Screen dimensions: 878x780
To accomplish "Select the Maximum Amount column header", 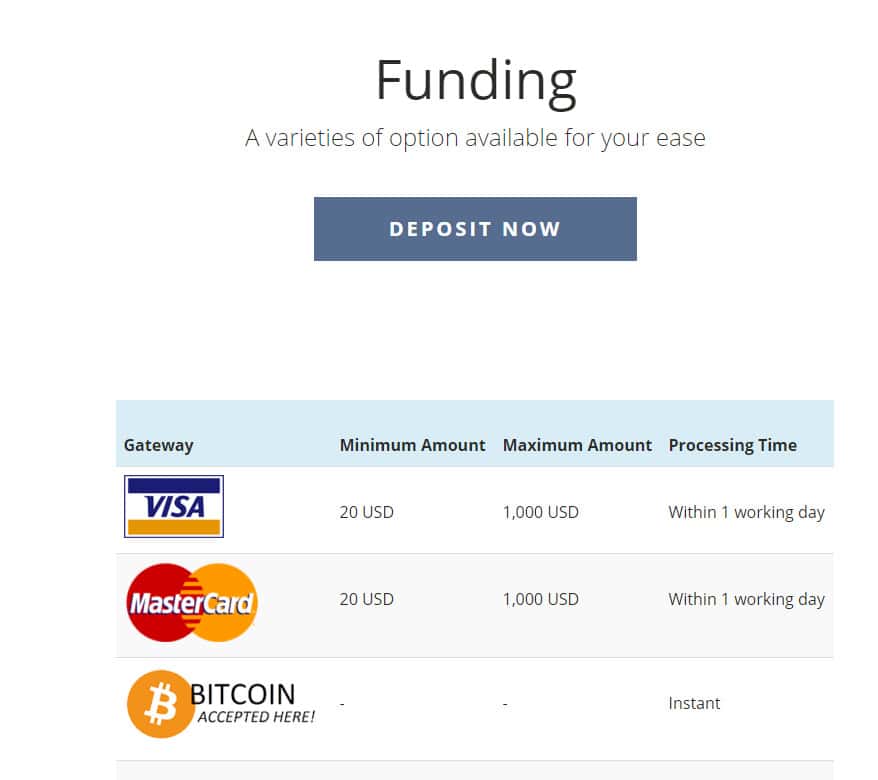I will click(577, 445).
